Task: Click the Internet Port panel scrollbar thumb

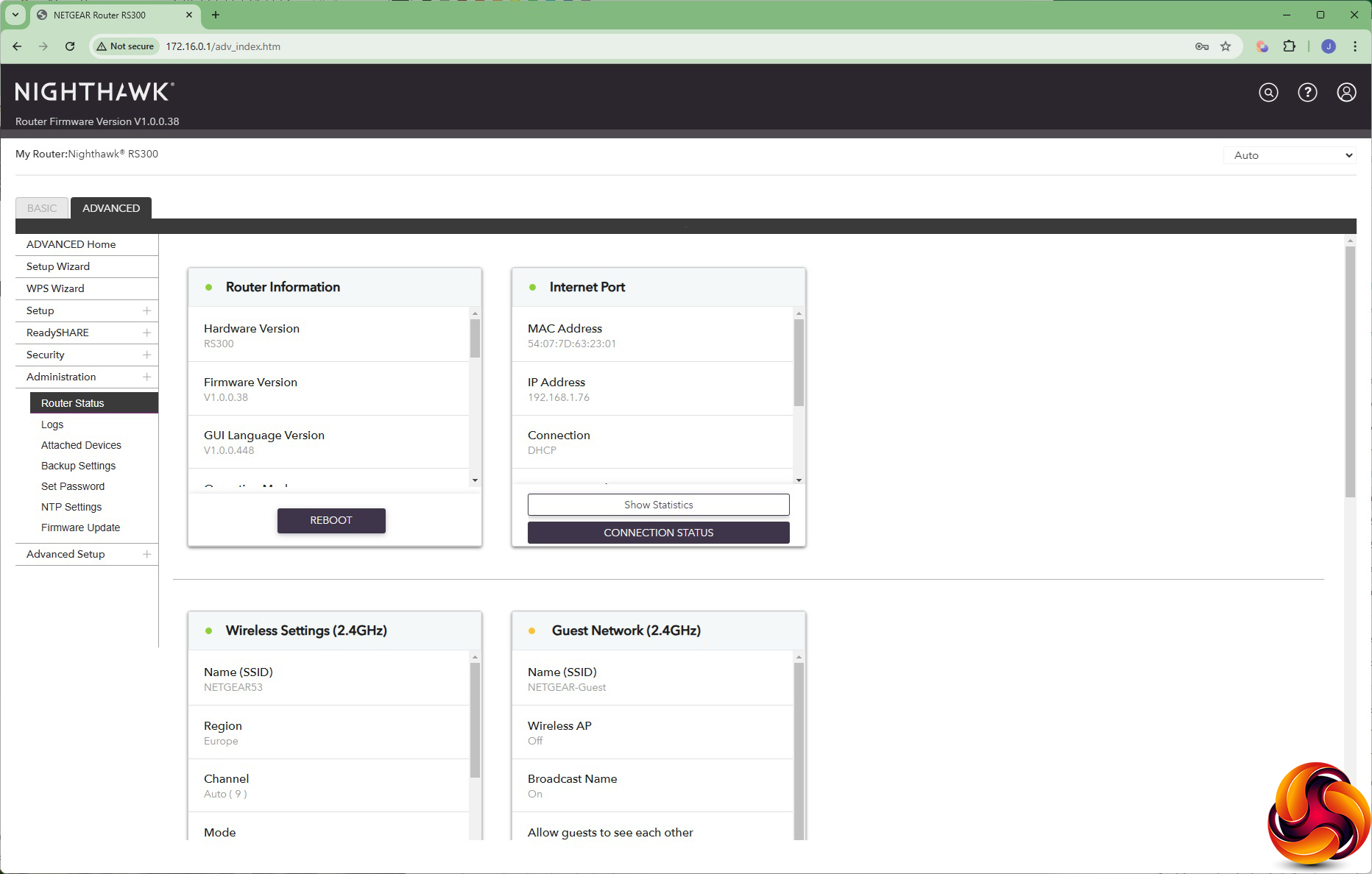Action: click(x=799, y=363)
